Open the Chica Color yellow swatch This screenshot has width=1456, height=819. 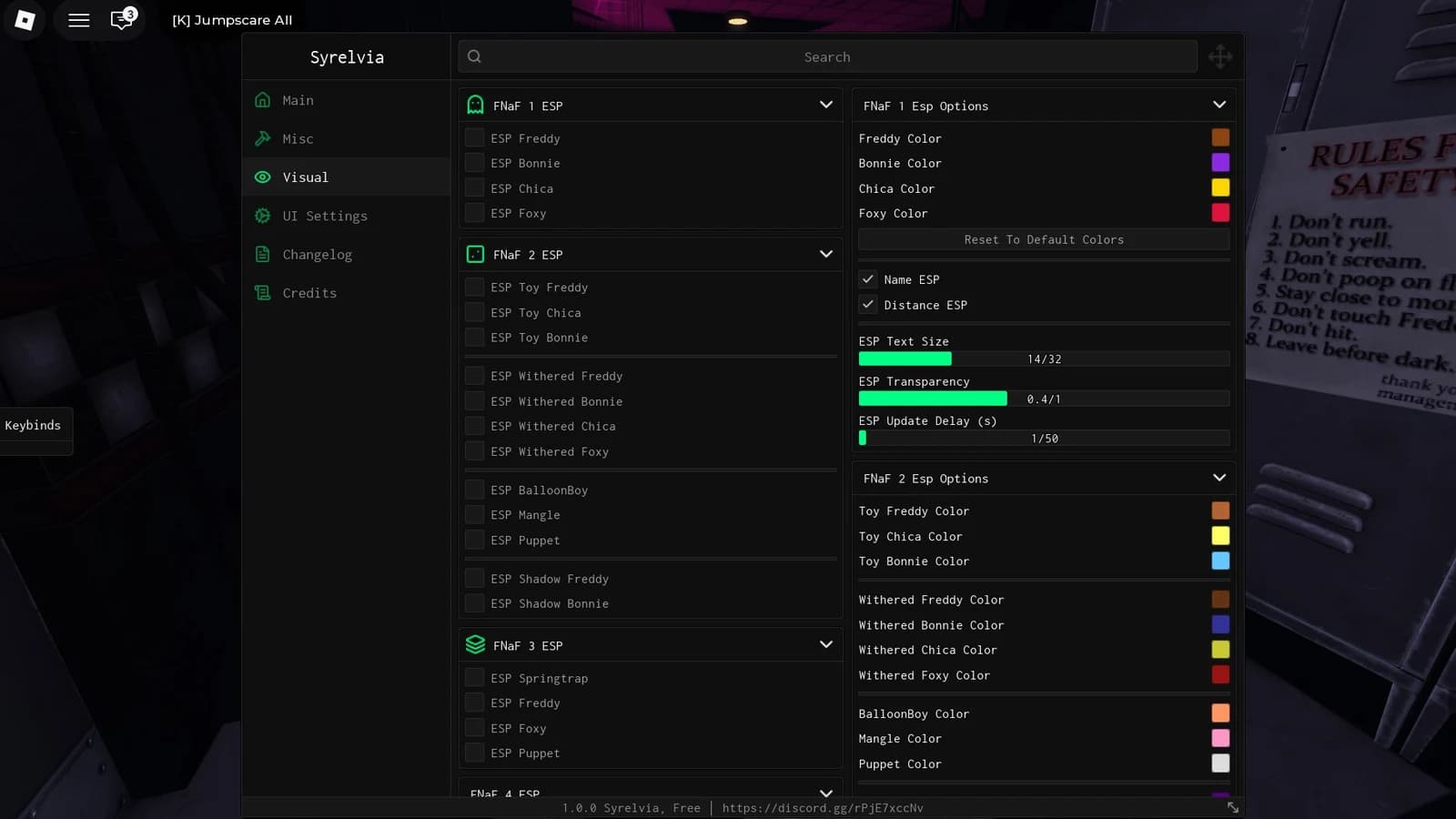tap(1220, 187)
